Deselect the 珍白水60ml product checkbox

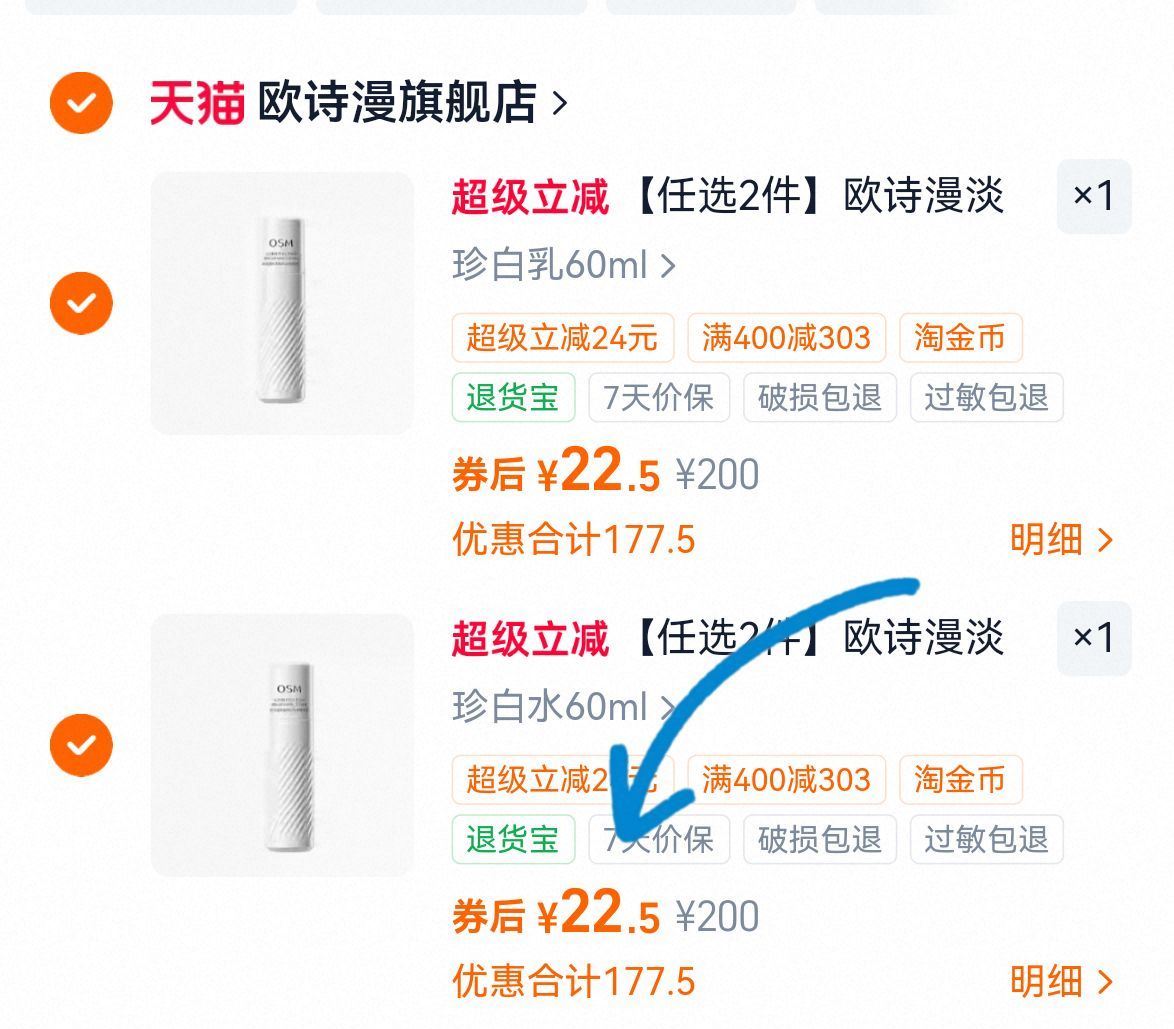pyautogui.click(x=81, y=745)
